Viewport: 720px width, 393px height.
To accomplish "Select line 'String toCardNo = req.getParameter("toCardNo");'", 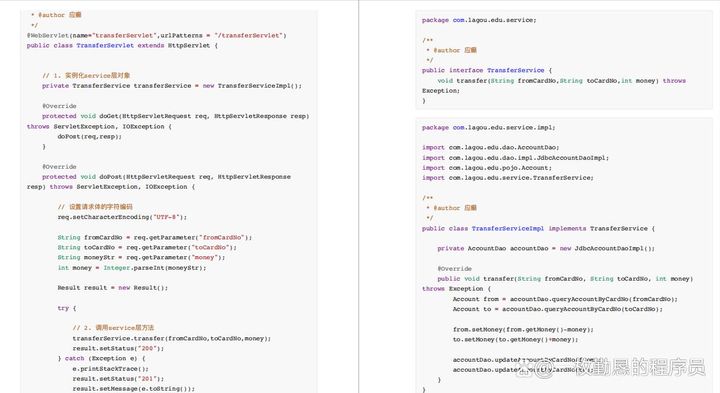I will (147, 247).
